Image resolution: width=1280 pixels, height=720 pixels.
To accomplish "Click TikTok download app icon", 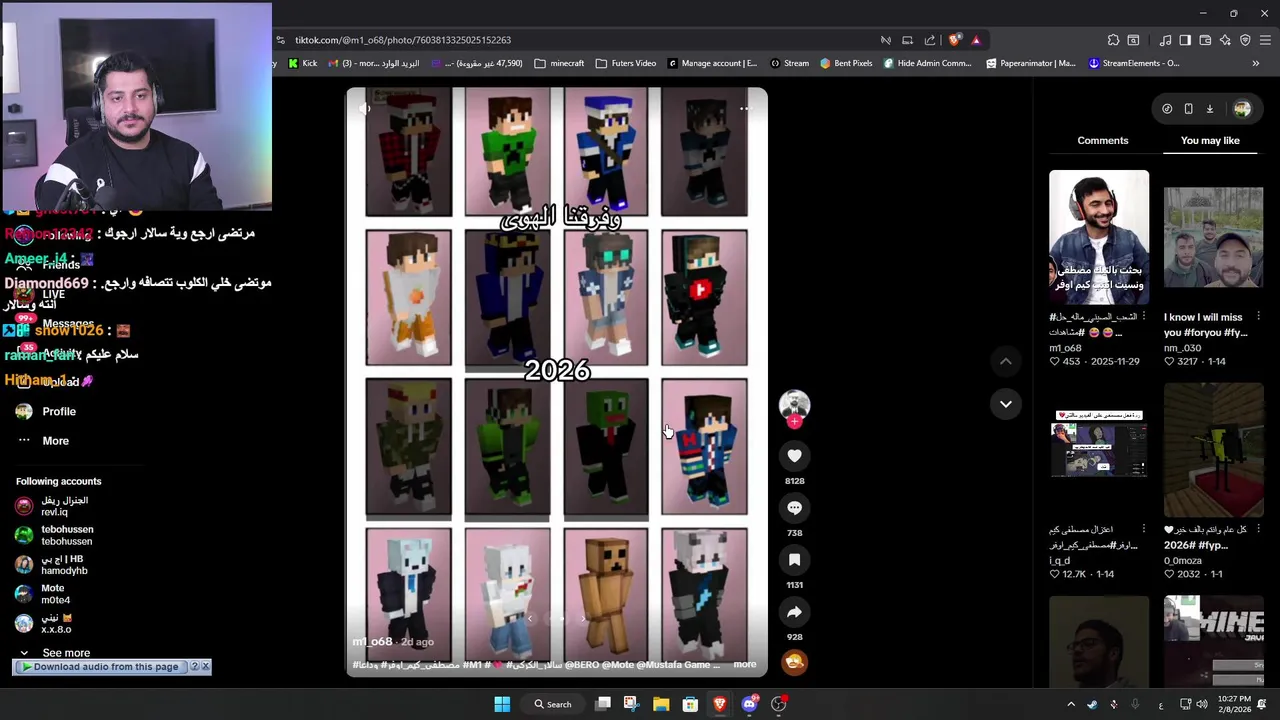I will [1209, 108].
